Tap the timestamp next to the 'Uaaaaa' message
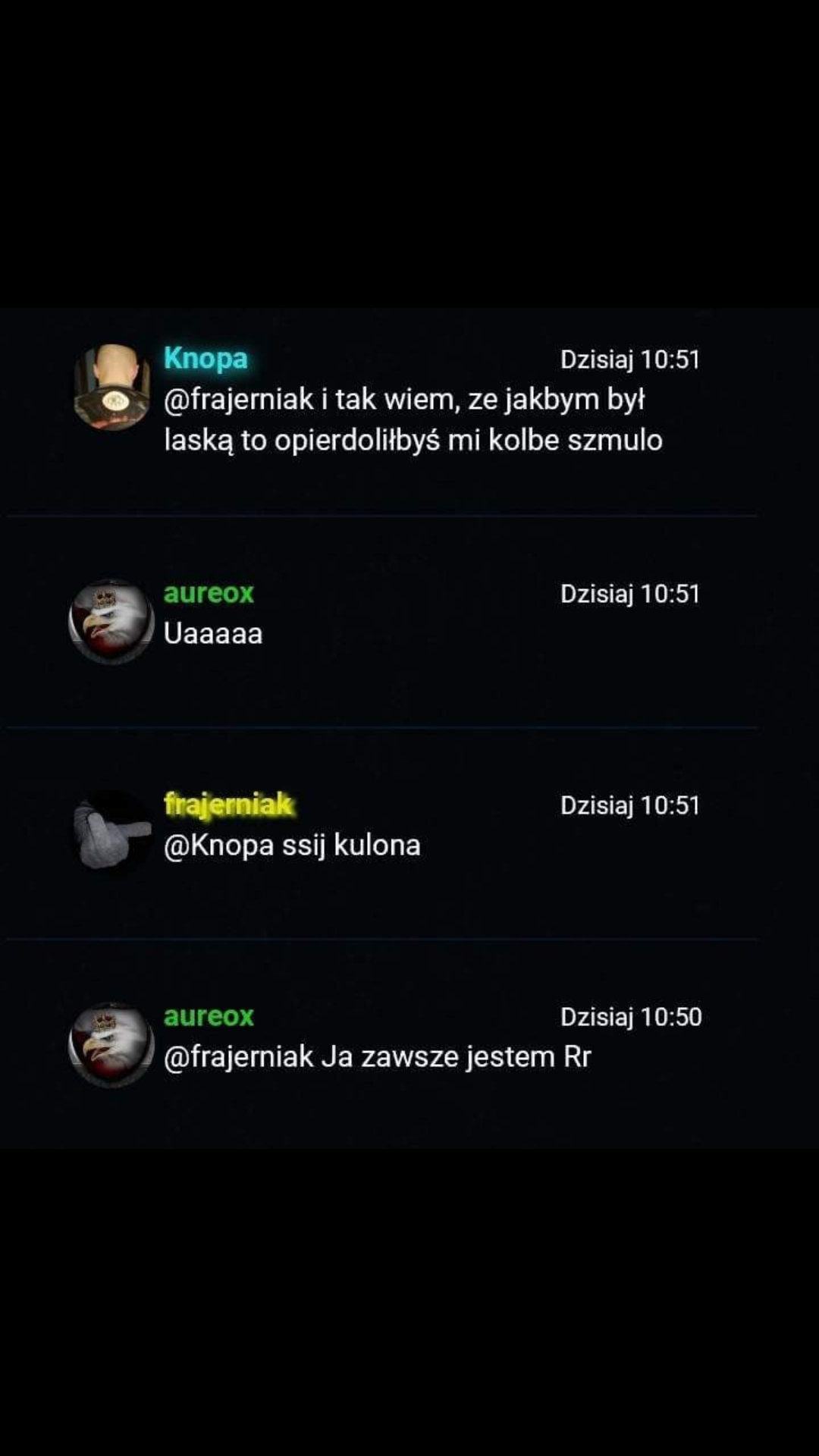 [x=630, y=594]
